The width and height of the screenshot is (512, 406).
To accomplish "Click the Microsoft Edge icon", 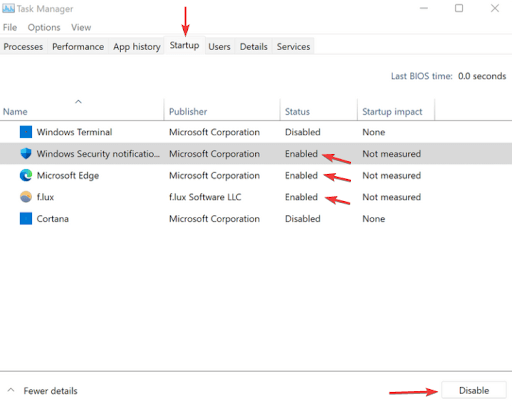I will (x=26, y=175).
